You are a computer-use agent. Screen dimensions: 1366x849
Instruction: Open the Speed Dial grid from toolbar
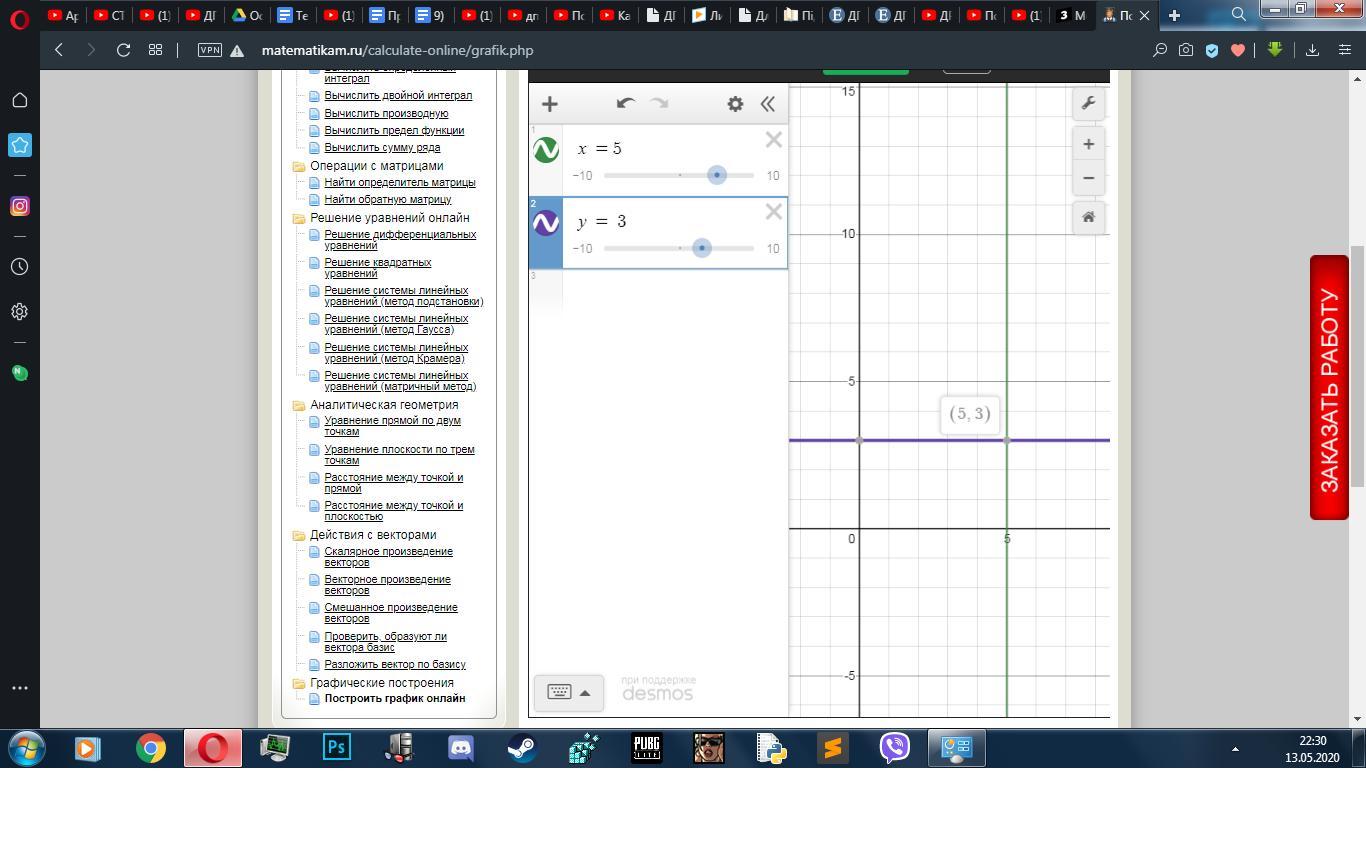coord(155,50)
